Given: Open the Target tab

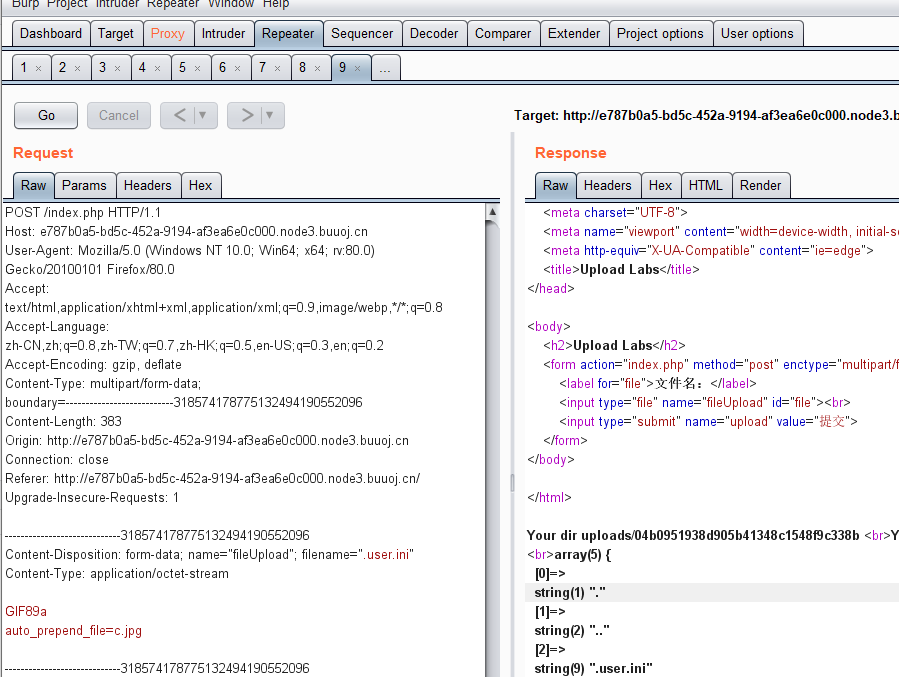Looking at the screenshot, I should click(116, 34).
